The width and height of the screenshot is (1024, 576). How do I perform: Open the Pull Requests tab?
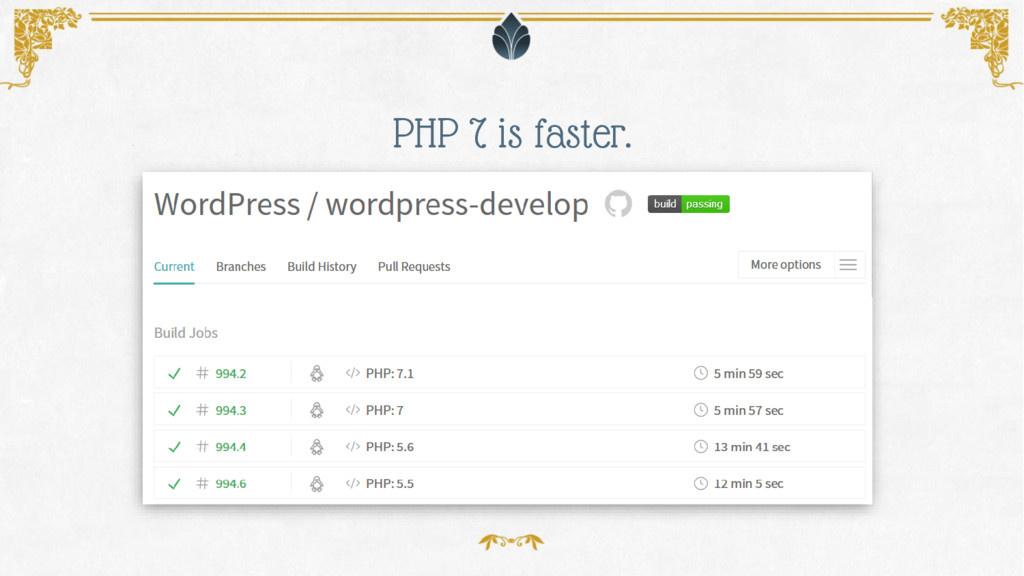pos(414,266)
